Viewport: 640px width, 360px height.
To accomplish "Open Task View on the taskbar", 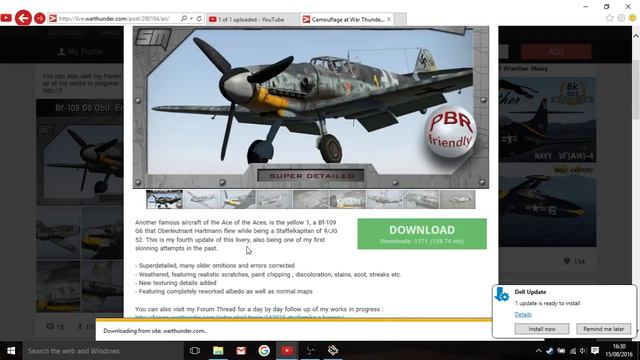I will click(x=195, y=351).
